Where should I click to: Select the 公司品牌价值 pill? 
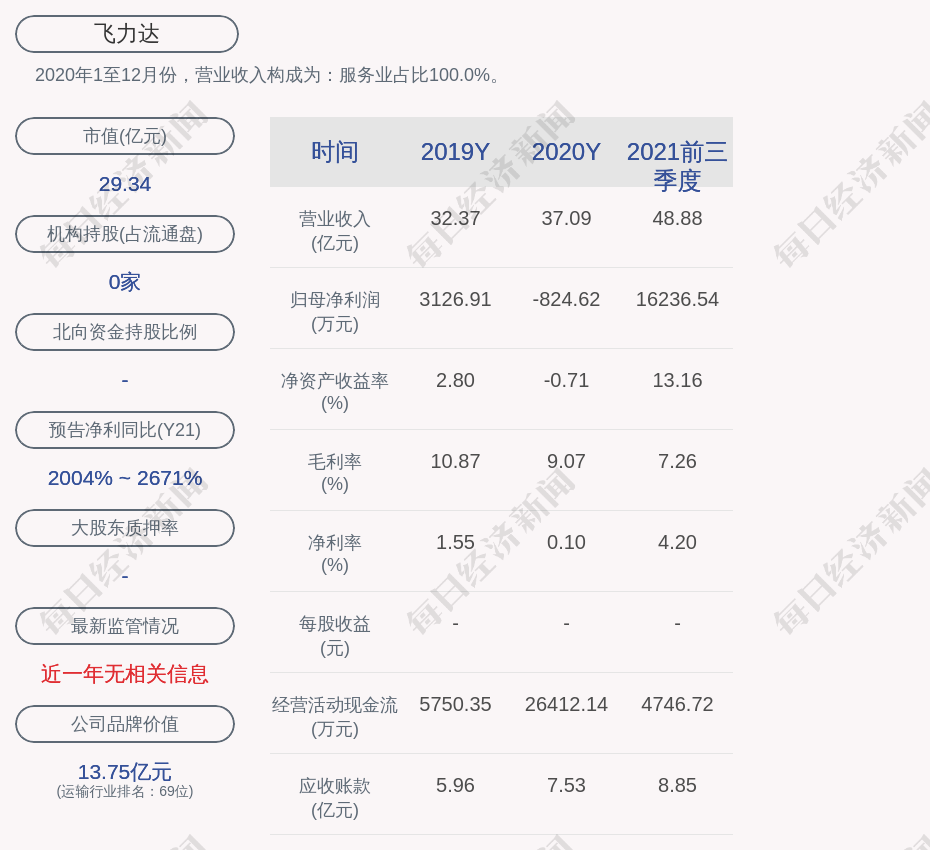pos(125,724)
